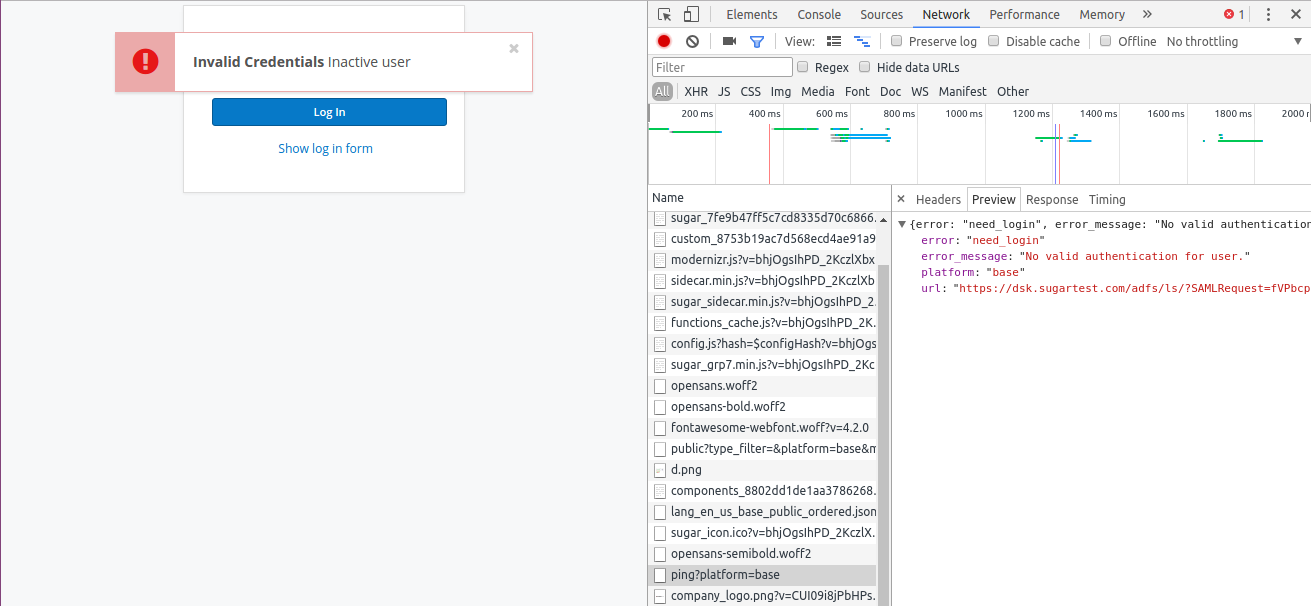Select the lang_en_us_base_public_ordered.json request
The image size is (1311, 606).
pyautogui.click(x=762, y=512)
